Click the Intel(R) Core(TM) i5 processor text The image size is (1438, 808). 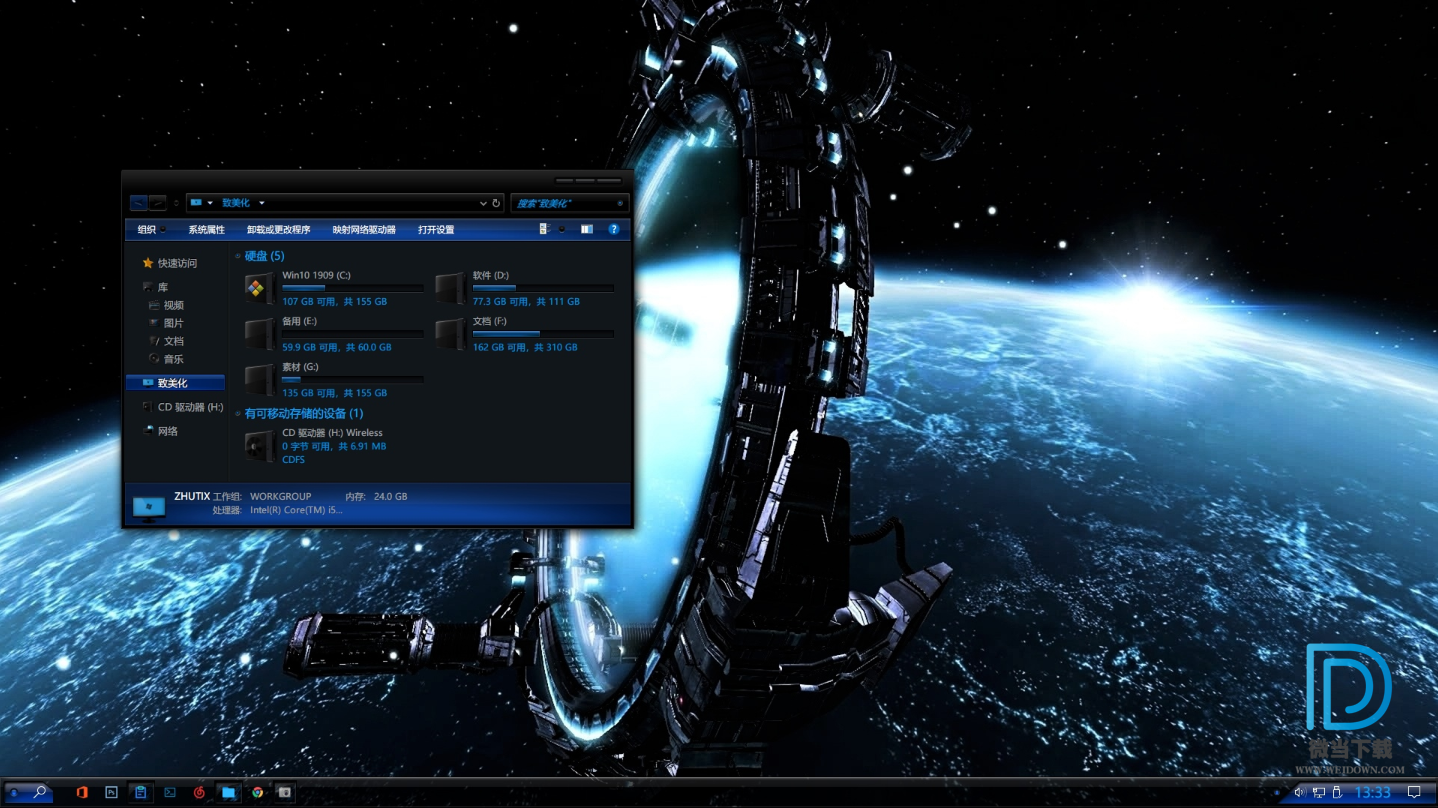[296, 510]
